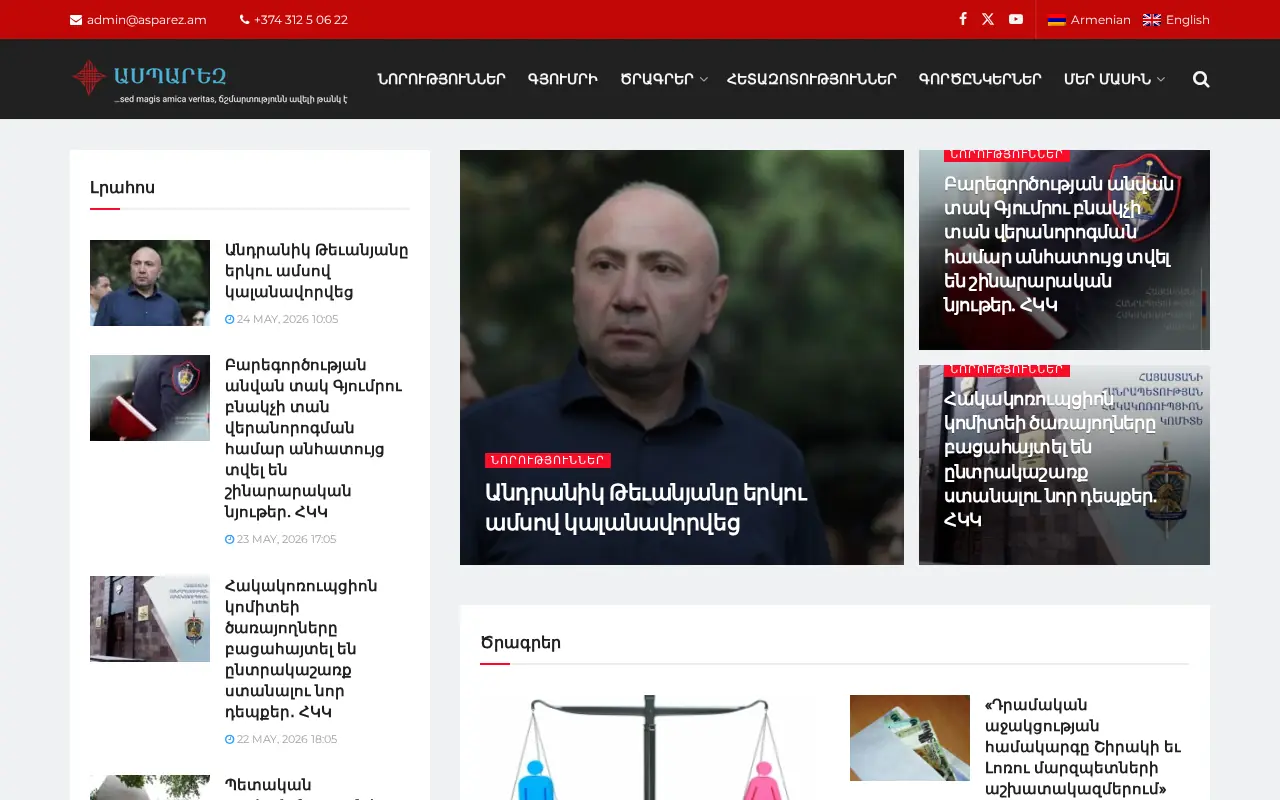Click the Լրահոս section heading
Screen dimensions: 1280x800
(x=122, y=187)
